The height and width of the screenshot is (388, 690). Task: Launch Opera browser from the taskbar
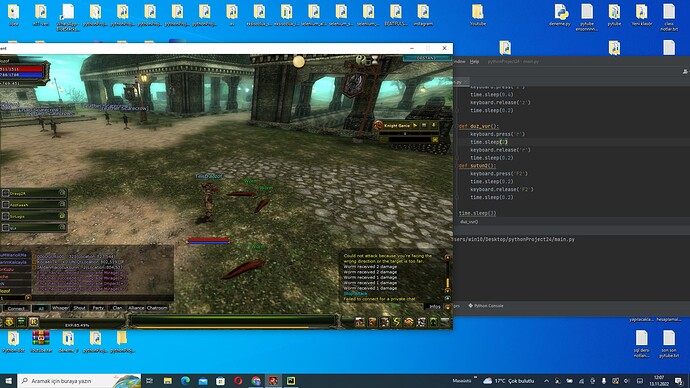pyautogui.click(x=238, y=381)
